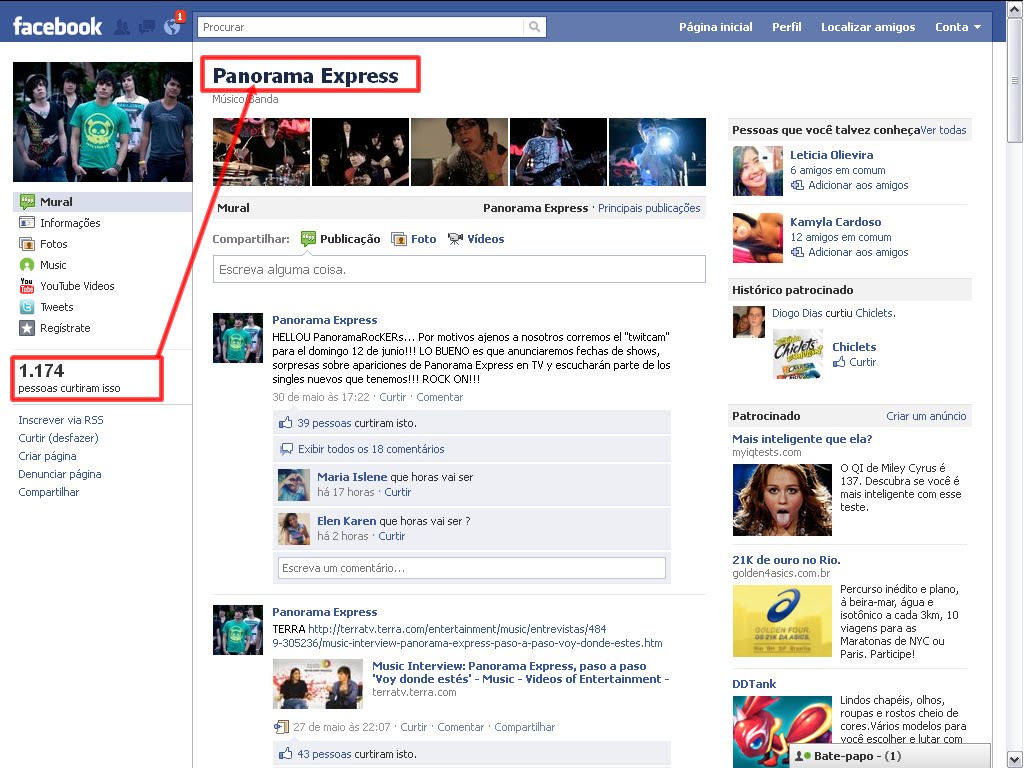Open Localizar amigos

coord(868,27)
